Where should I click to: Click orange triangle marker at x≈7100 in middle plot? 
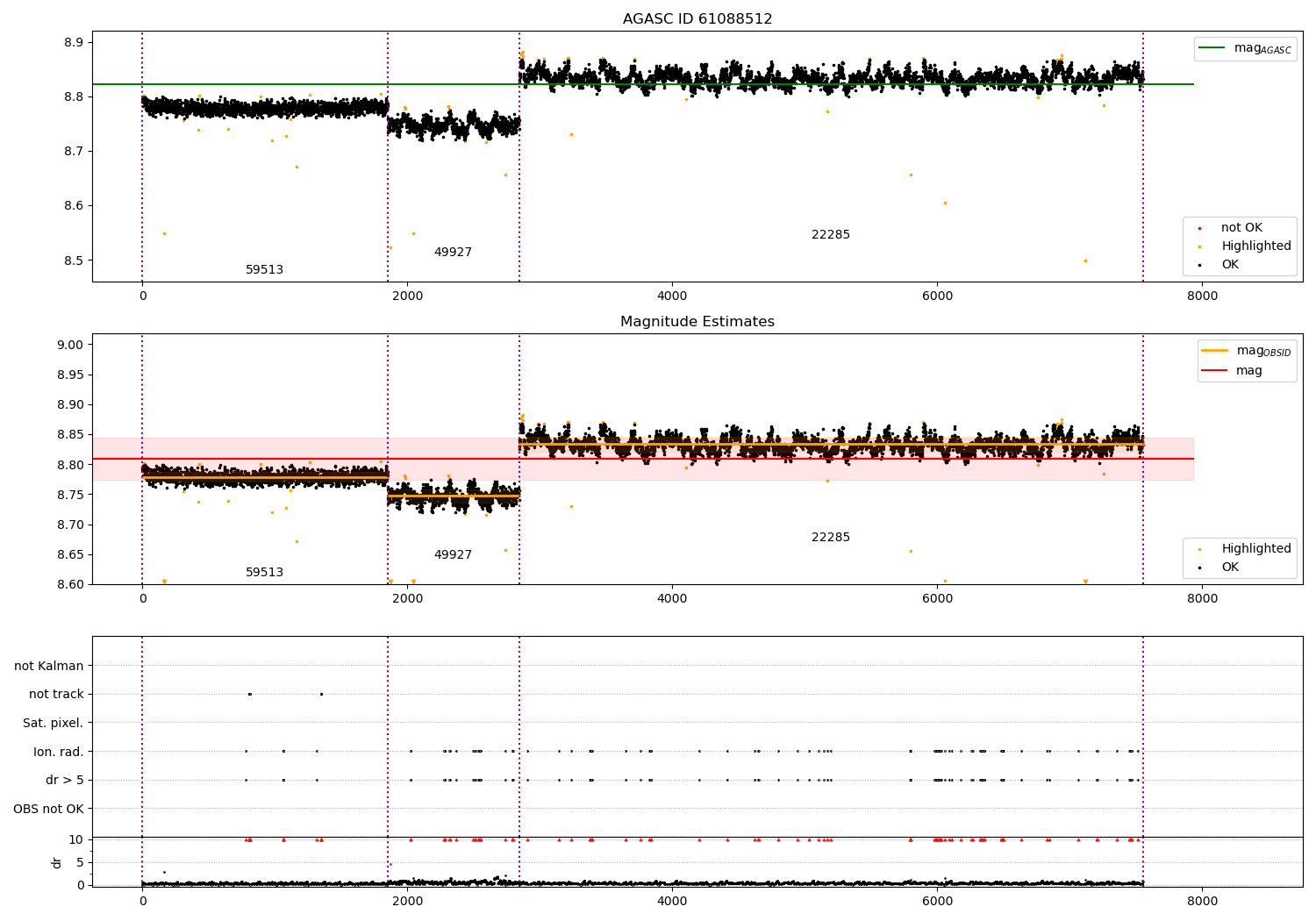click(x=1085, y=582)
